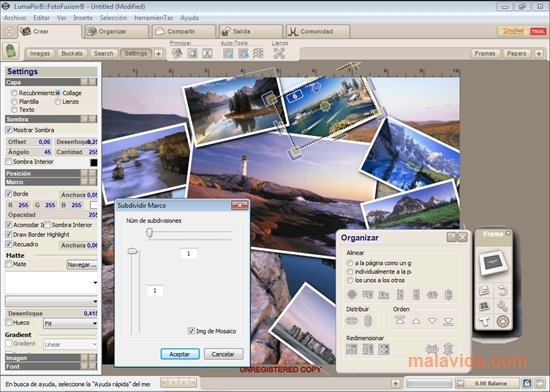This screenshot has width=550, height=392.
Task: Click the Frames button
Action: [485, 53]
